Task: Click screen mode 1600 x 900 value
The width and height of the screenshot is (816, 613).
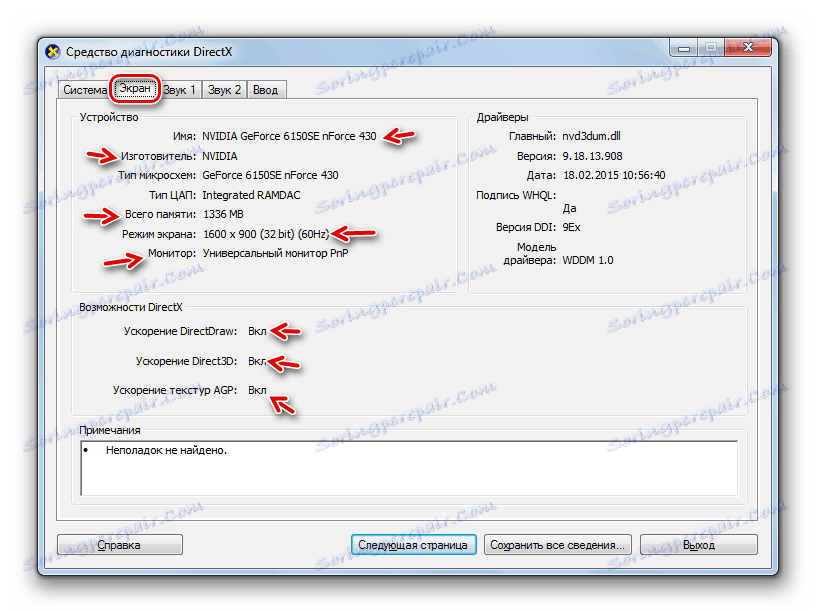Action: click(266, 234)
